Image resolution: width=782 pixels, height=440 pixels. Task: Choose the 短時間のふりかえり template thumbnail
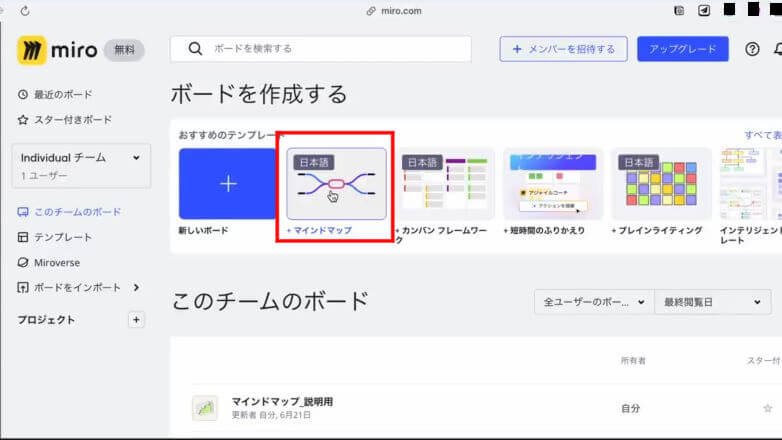click(553, 184)
